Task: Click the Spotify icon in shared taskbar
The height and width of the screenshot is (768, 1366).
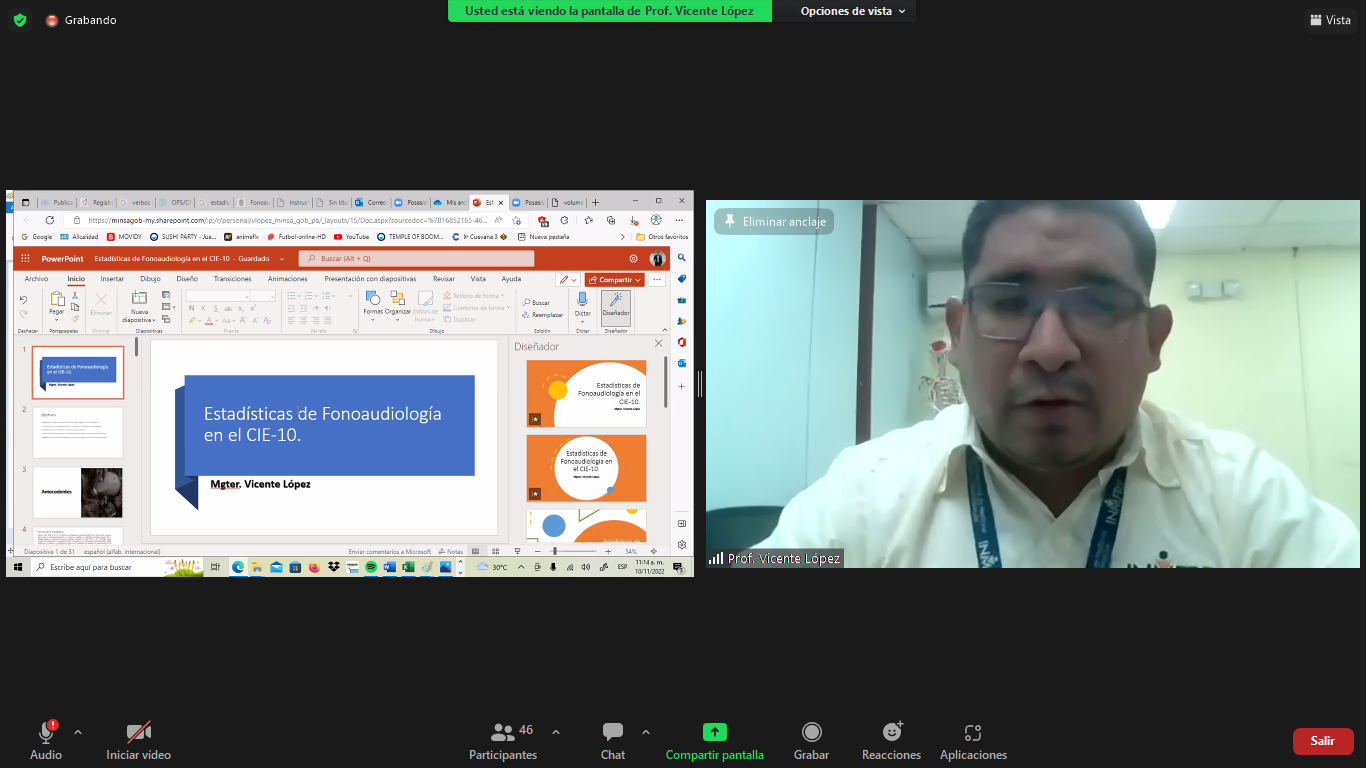Action: point(371,567)
